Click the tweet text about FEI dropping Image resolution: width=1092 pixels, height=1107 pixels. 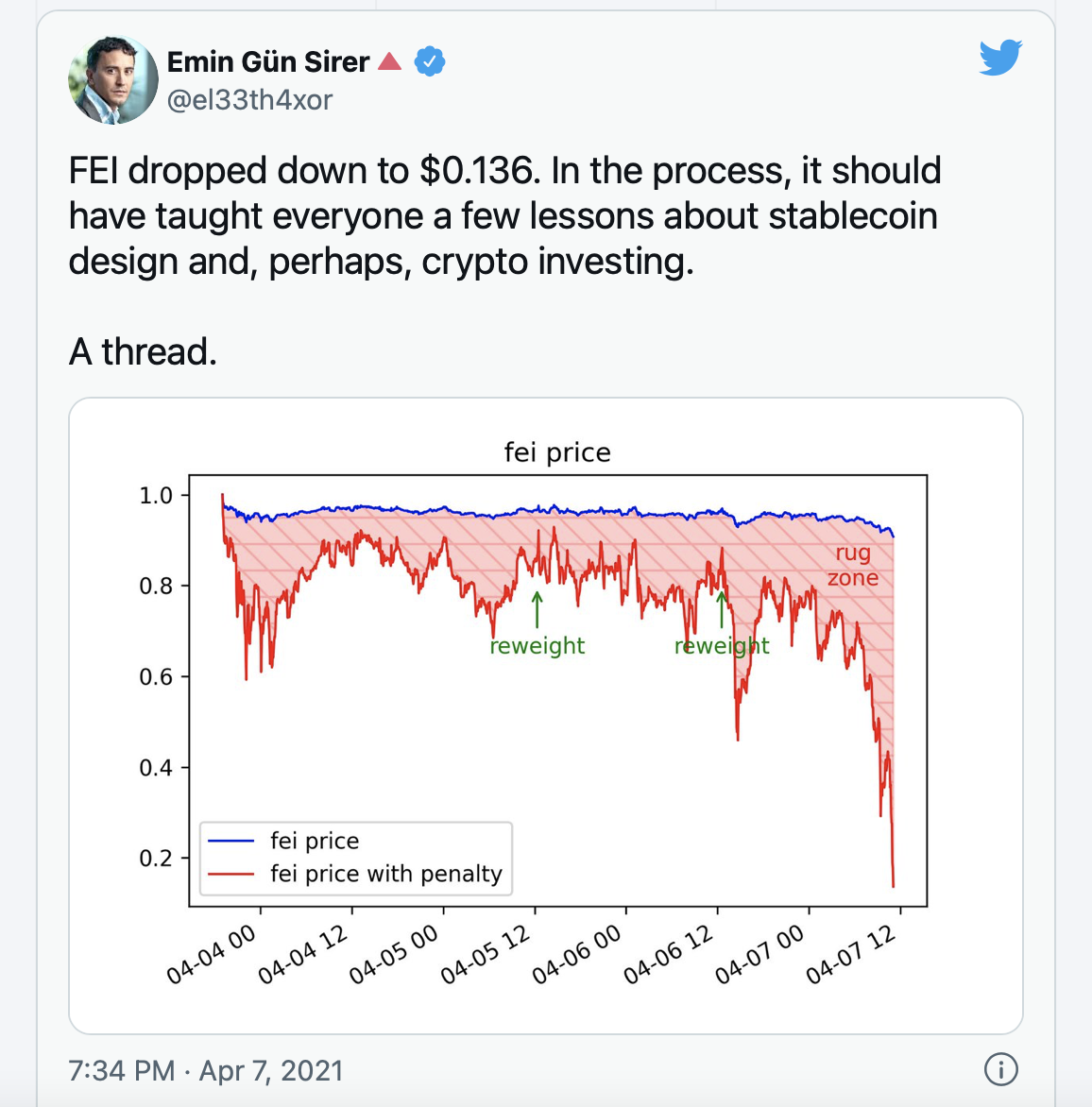pos(504,216)
